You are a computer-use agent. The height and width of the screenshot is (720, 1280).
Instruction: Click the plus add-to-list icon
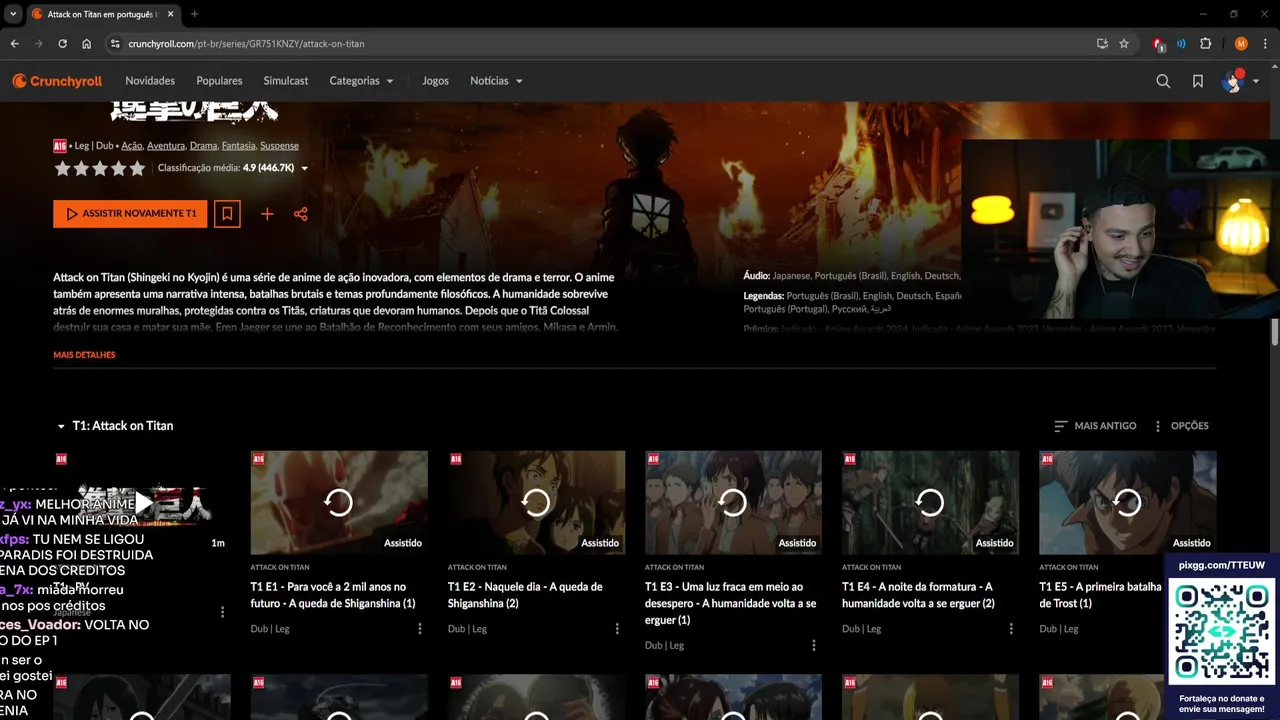[x=267, y=214]
